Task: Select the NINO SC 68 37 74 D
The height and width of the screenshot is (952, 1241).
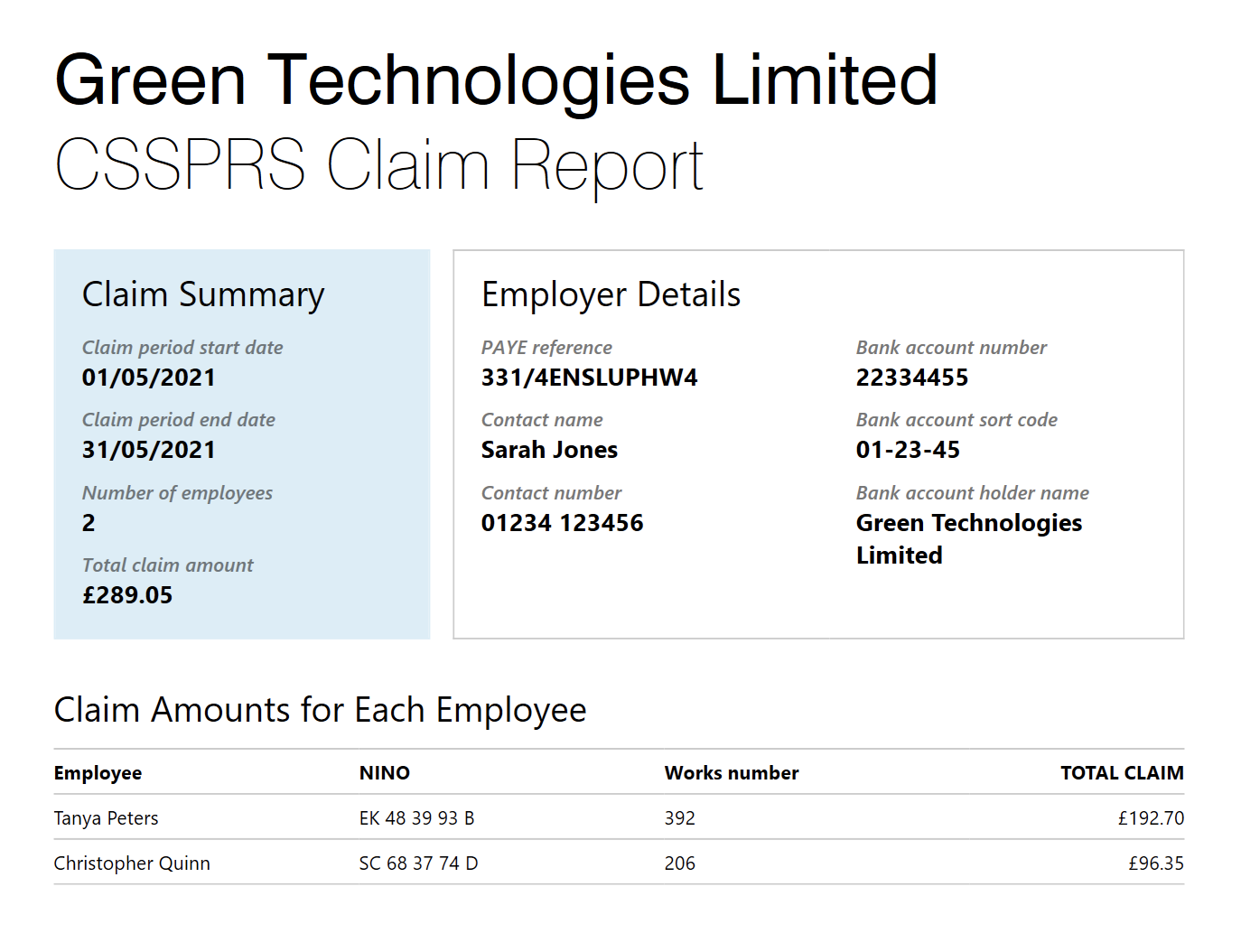Action: point(418,863)
